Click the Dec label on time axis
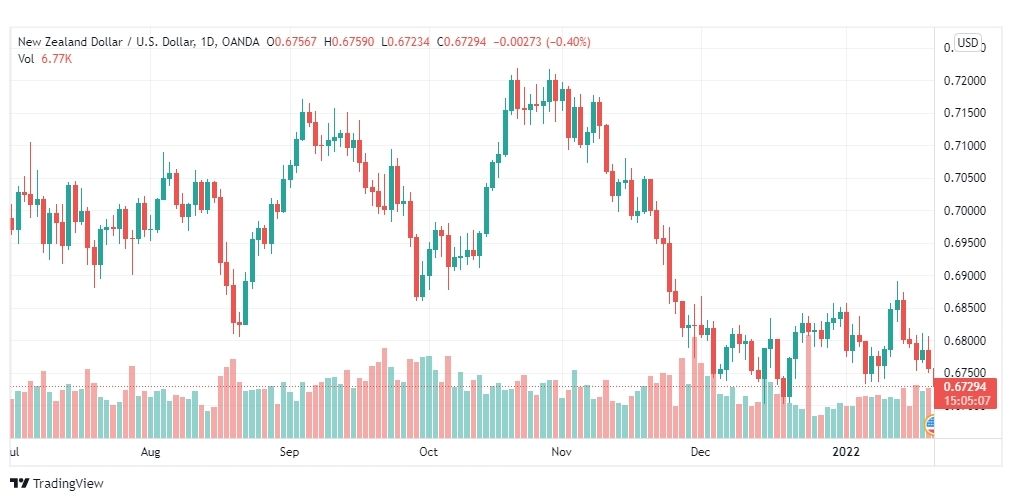The height and width of the screenshot is (501, 1012). (x=700, y=451)
